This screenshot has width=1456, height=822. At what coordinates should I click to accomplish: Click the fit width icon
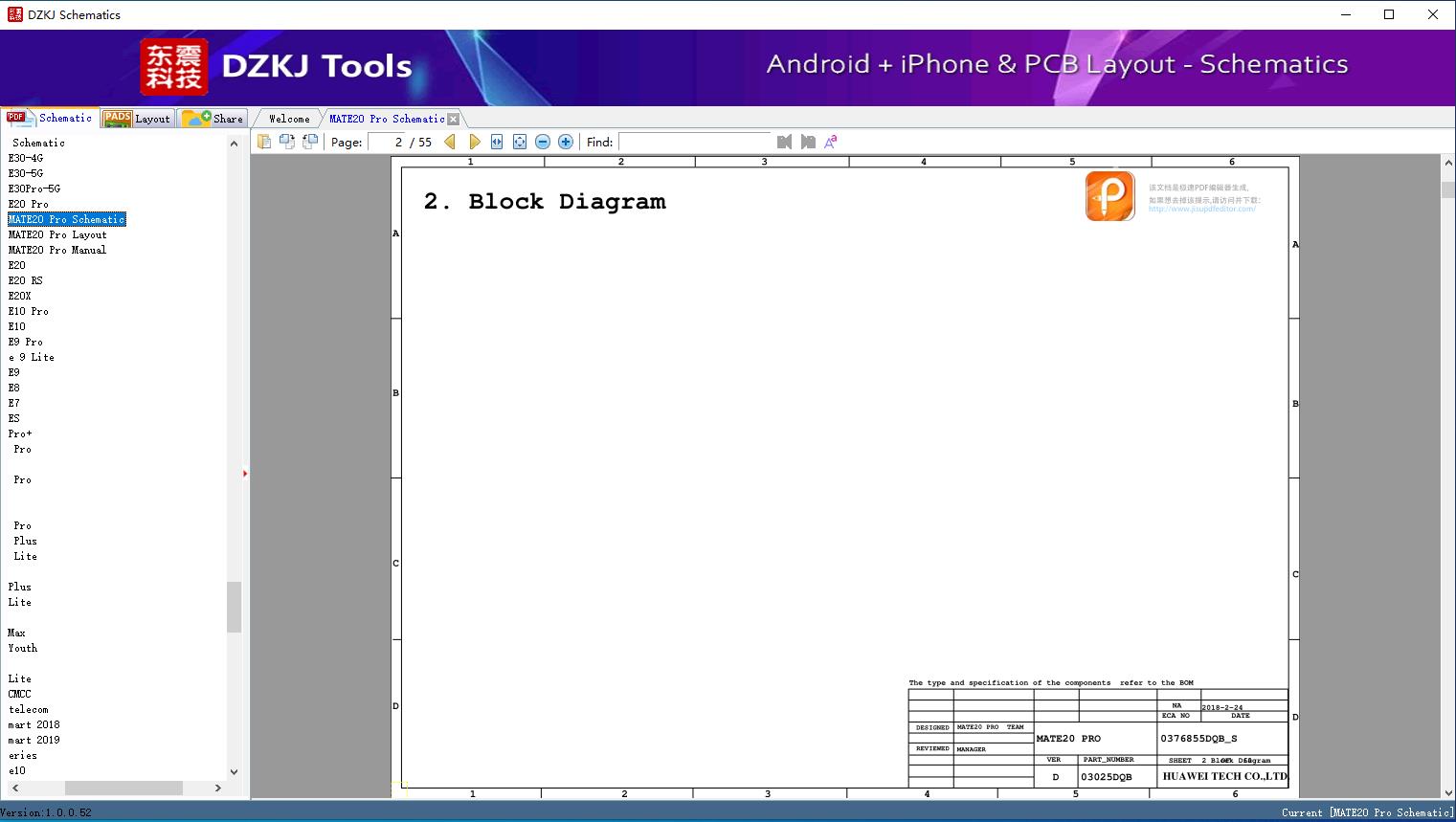click(x=497, y=142)
